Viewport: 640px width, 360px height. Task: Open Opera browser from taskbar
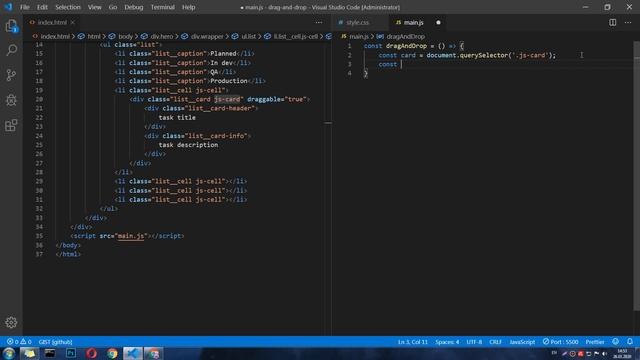tap(91, 353)
